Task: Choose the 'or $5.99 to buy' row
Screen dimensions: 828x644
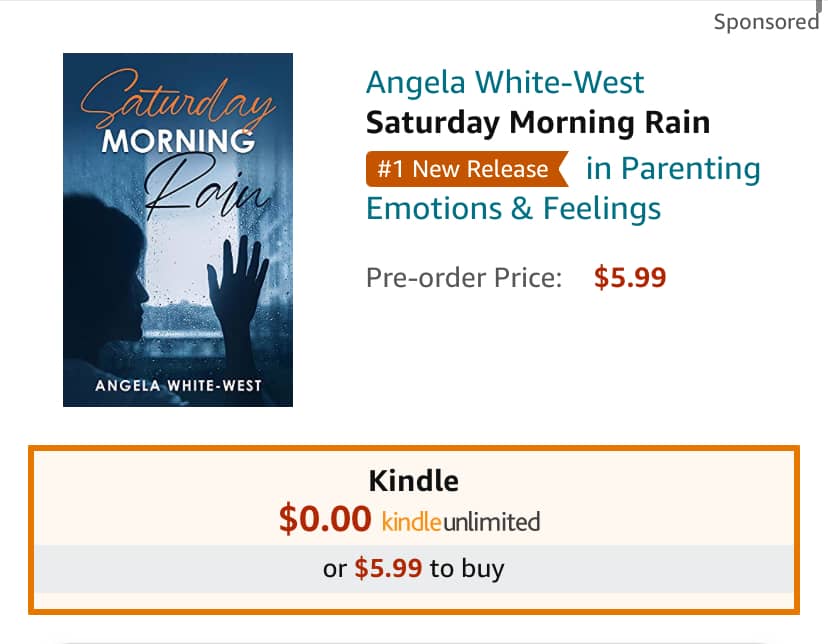Action: (x=414, y=569)
